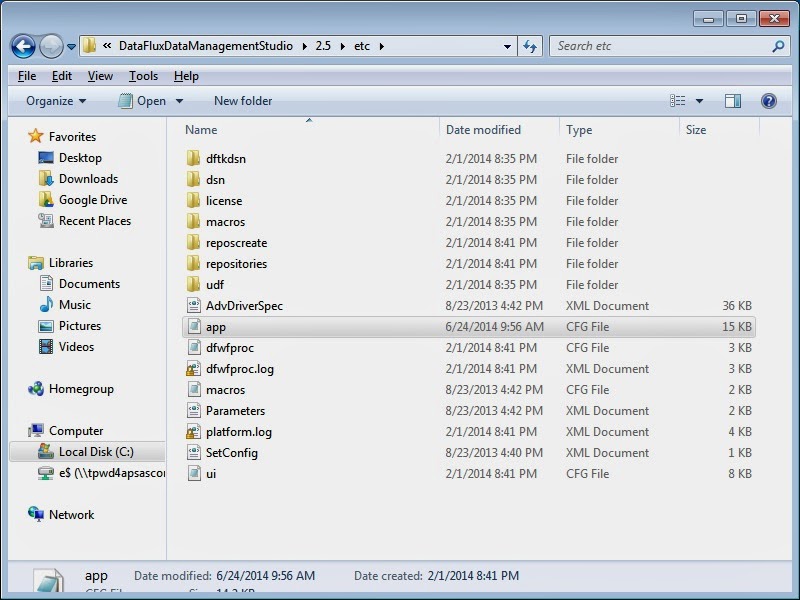Viewport: 800px width, 600px height.
Task: Open the Tools menu
Action: coord(143,76)
